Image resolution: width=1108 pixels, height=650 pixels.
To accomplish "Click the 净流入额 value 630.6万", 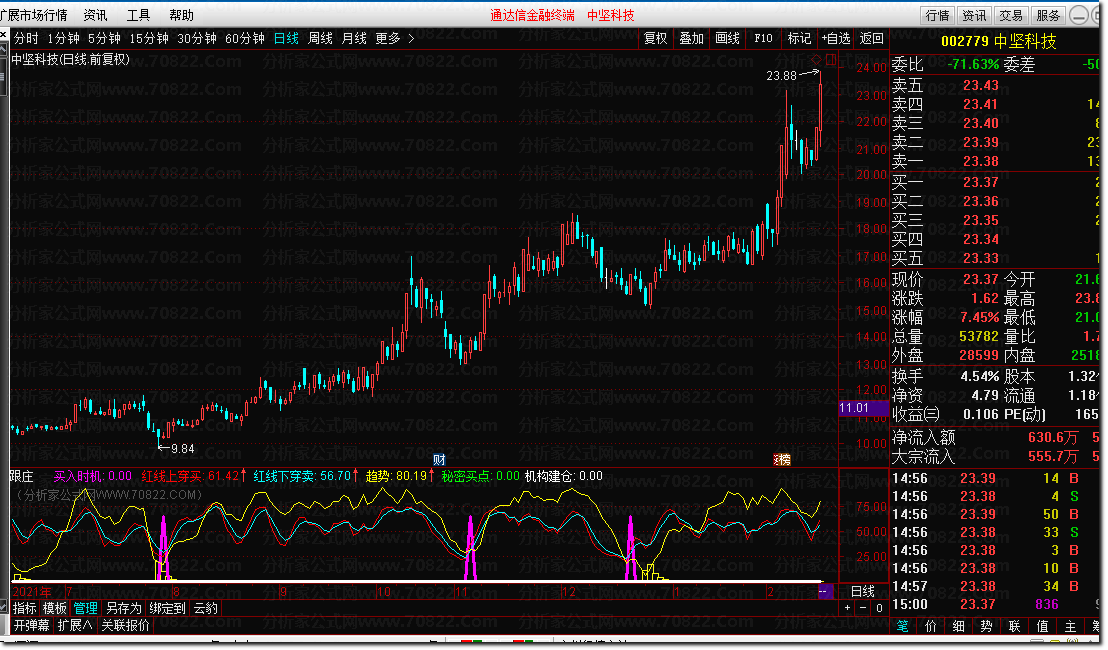I will [1053, 437].
